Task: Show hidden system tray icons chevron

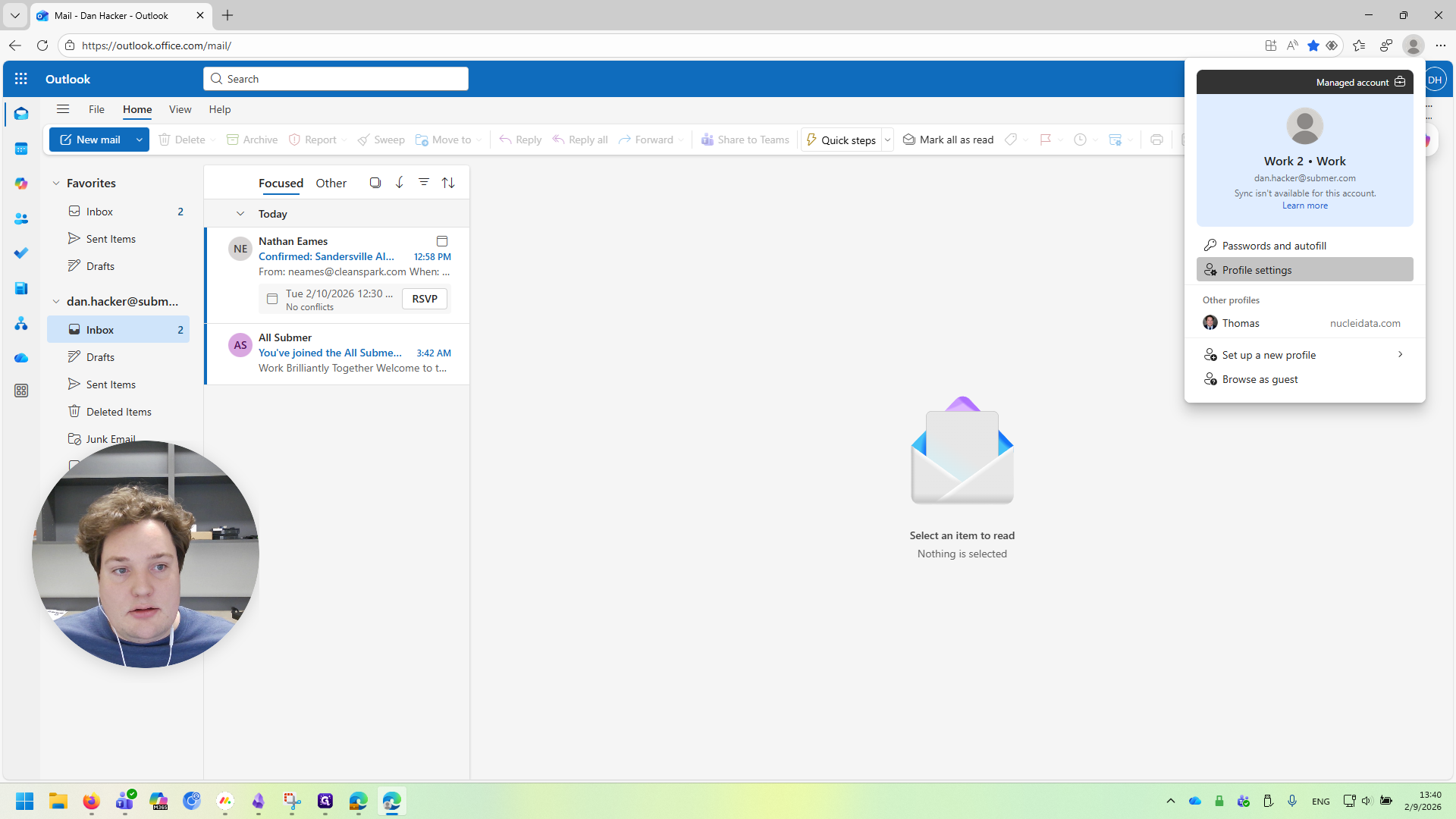Action: [1171, 801]
